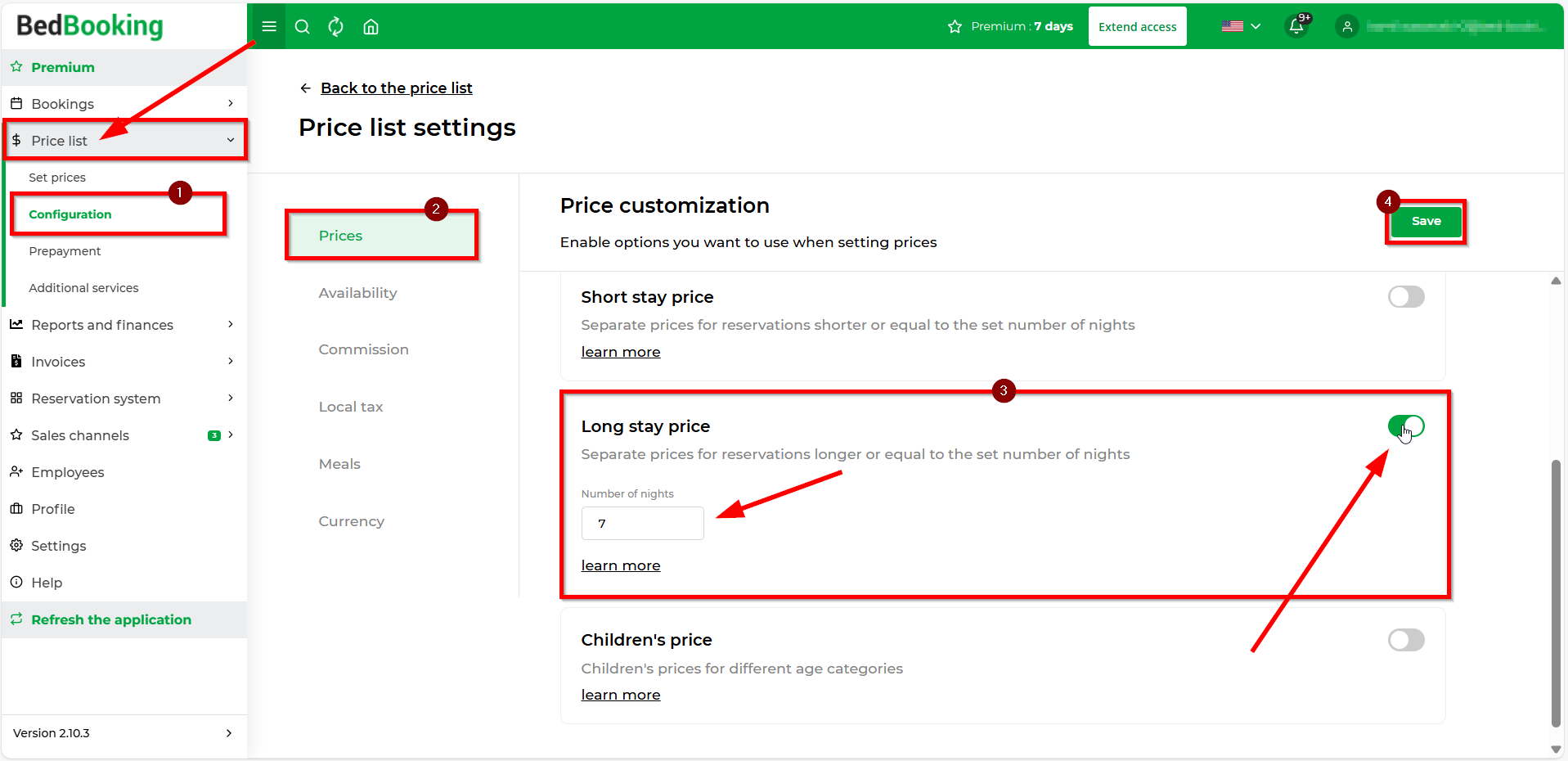The height and width of the screenshot is (761, 1568).
Task: Click the vertical scrollbar thumb
Action: click(1556, 592)
